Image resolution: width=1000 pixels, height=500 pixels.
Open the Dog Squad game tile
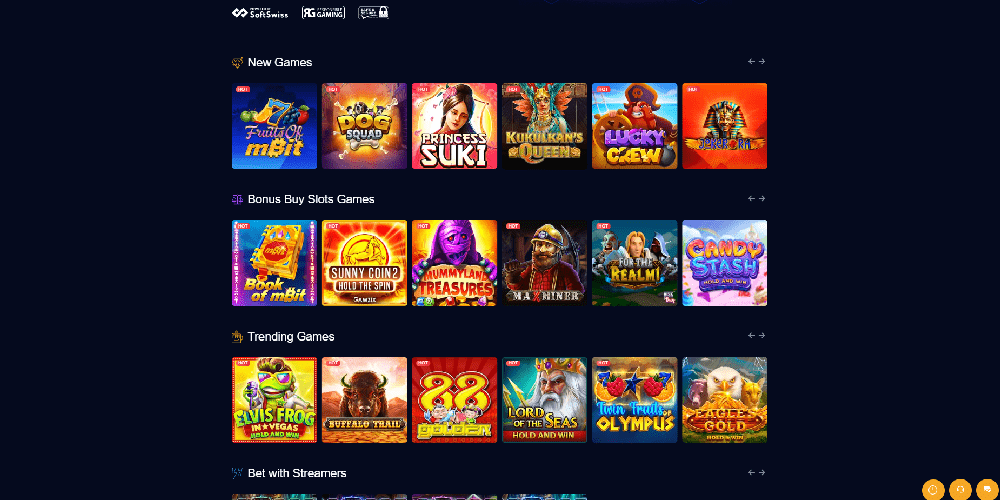364,126
